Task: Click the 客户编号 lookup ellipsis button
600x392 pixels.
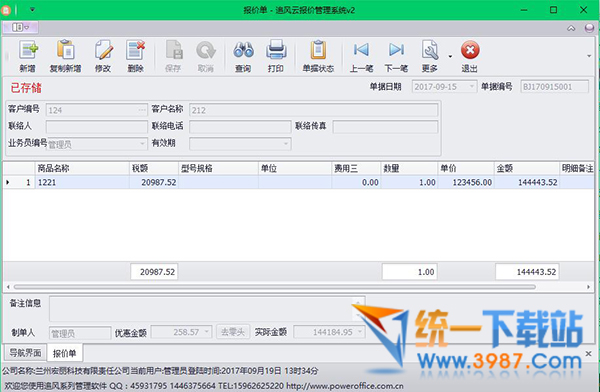Action: pos(142,110)
